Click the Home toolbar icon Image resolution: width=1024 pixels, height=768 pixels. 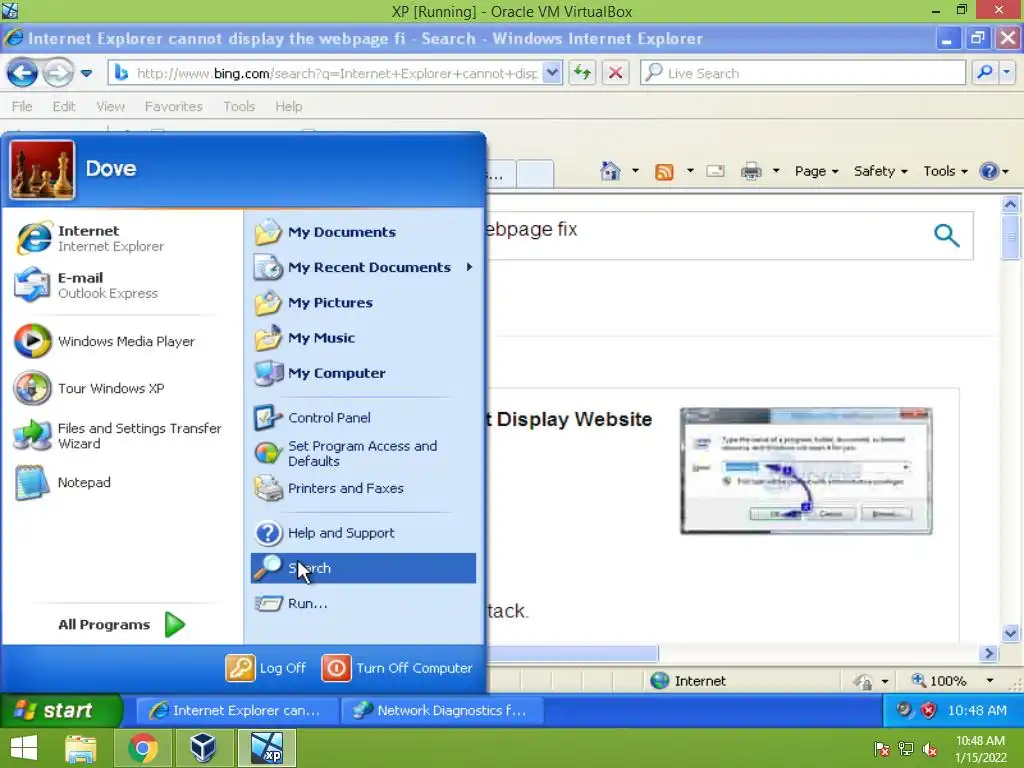click(610, 171)
